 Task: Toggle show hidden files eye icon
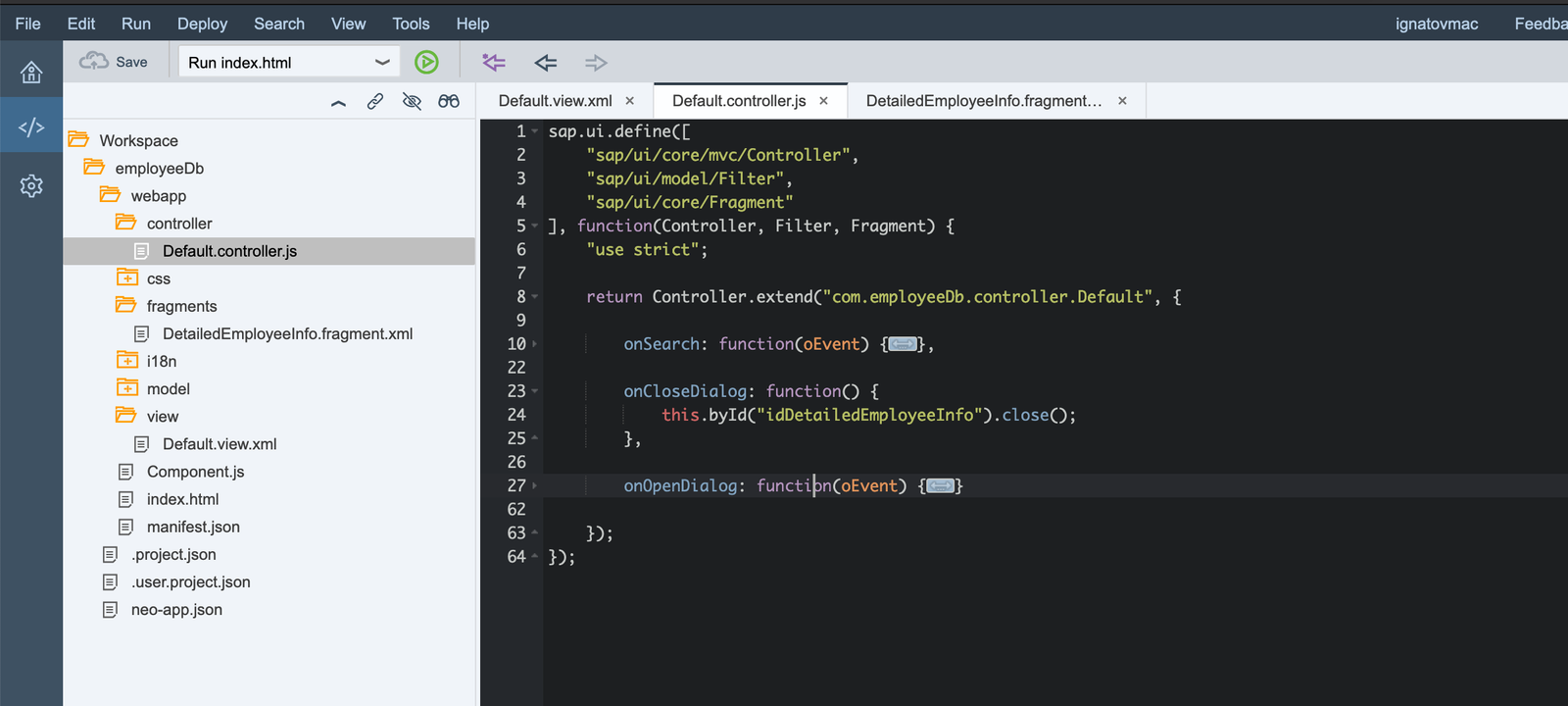pos(413,101)
